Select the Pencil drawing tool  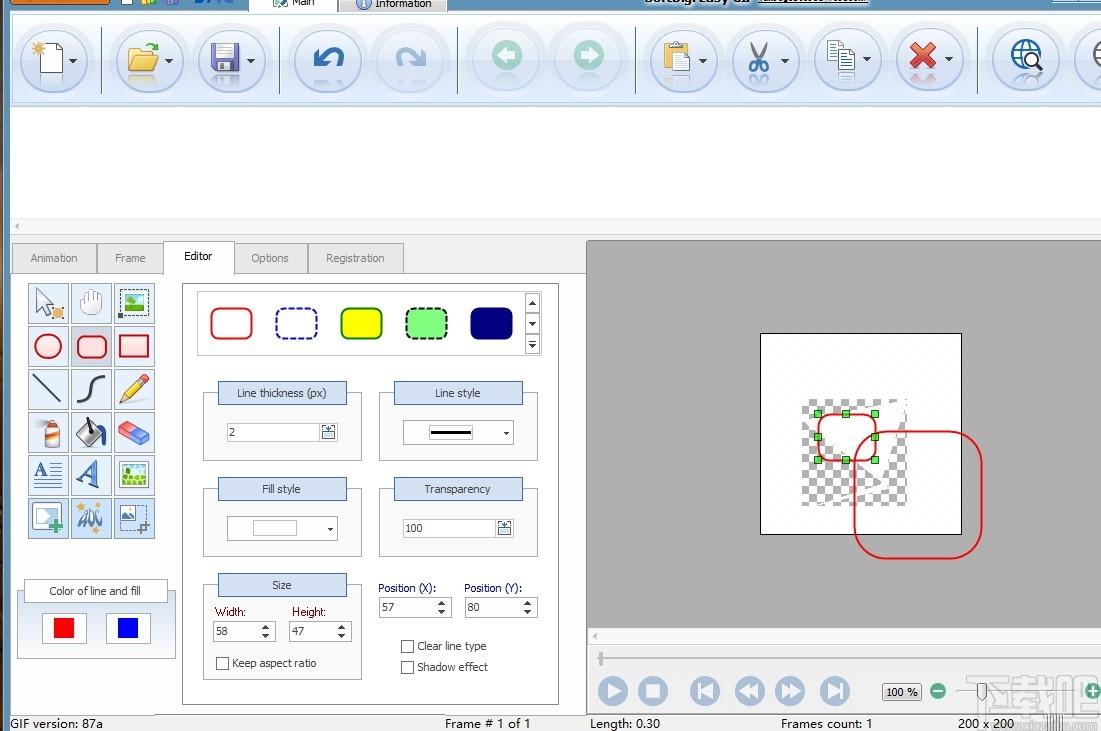coord(134,389)
